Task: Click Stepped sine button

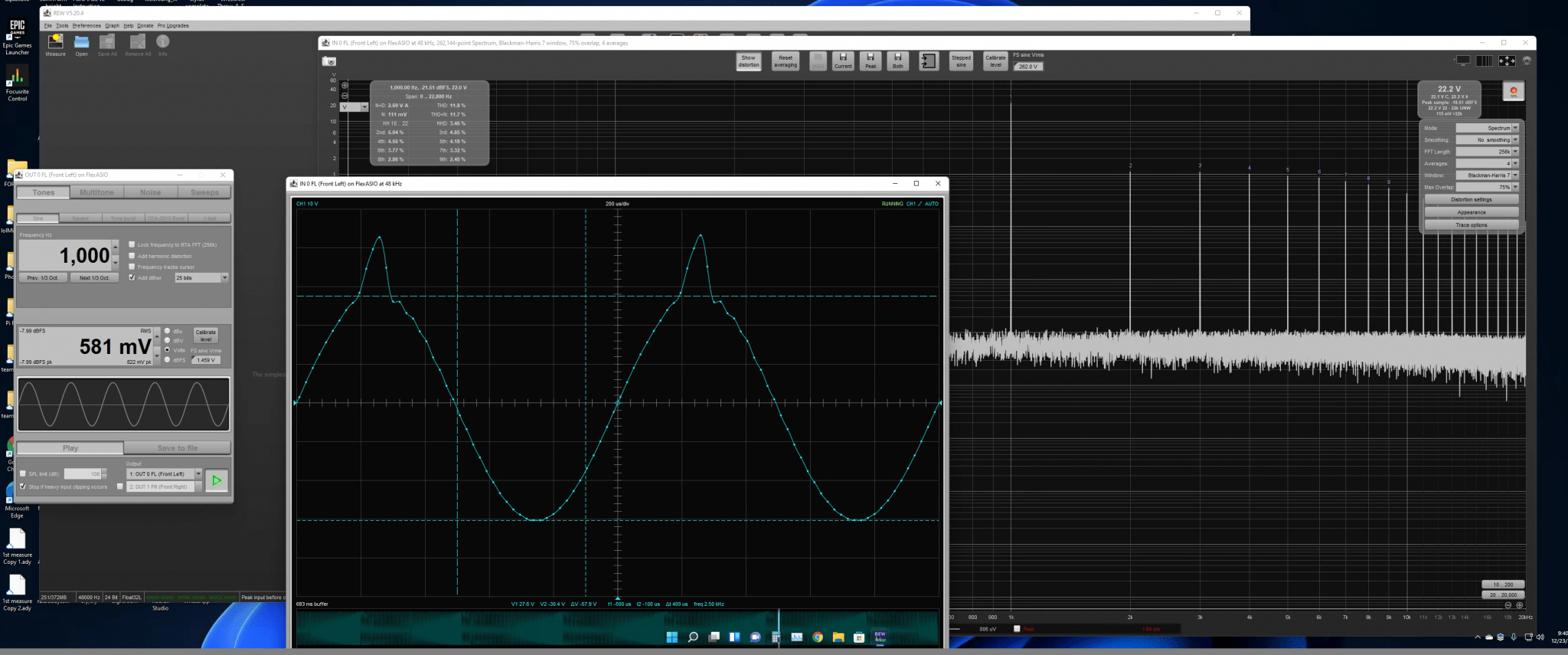Action: [961, 61]
